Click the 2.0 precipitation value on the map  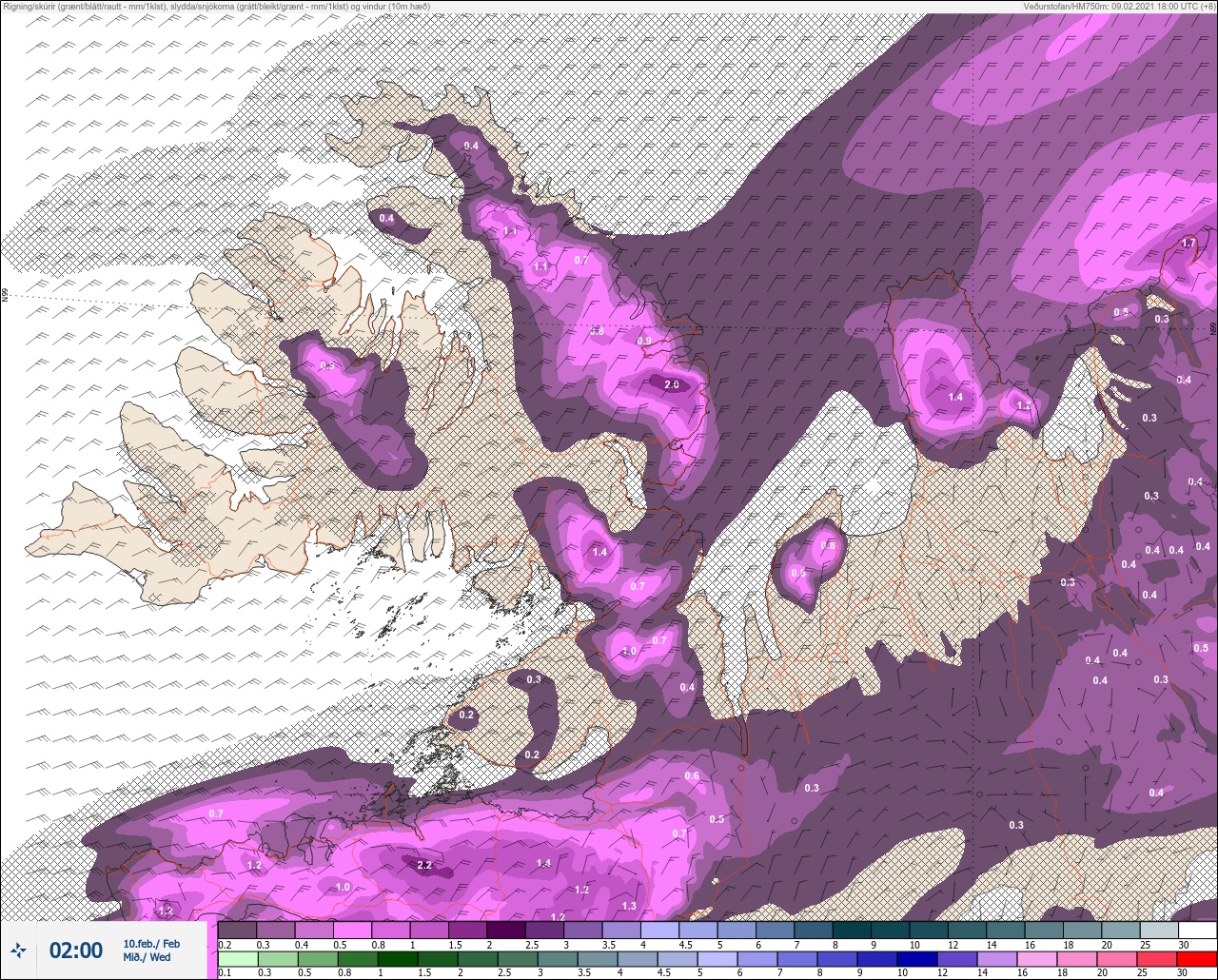pos(672,384)
